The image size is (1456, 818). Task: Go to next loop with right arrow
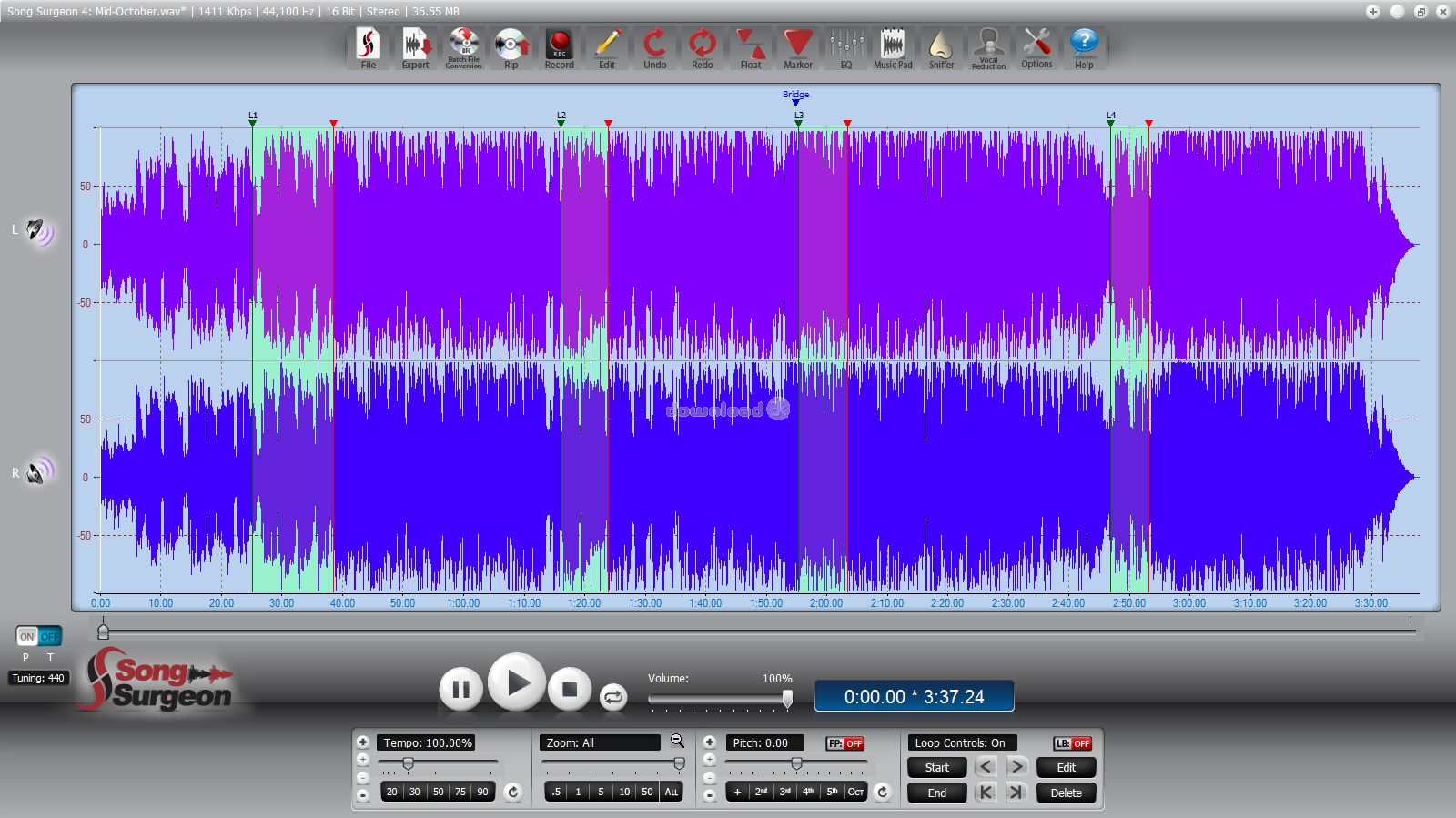(x=1016, y=767)
